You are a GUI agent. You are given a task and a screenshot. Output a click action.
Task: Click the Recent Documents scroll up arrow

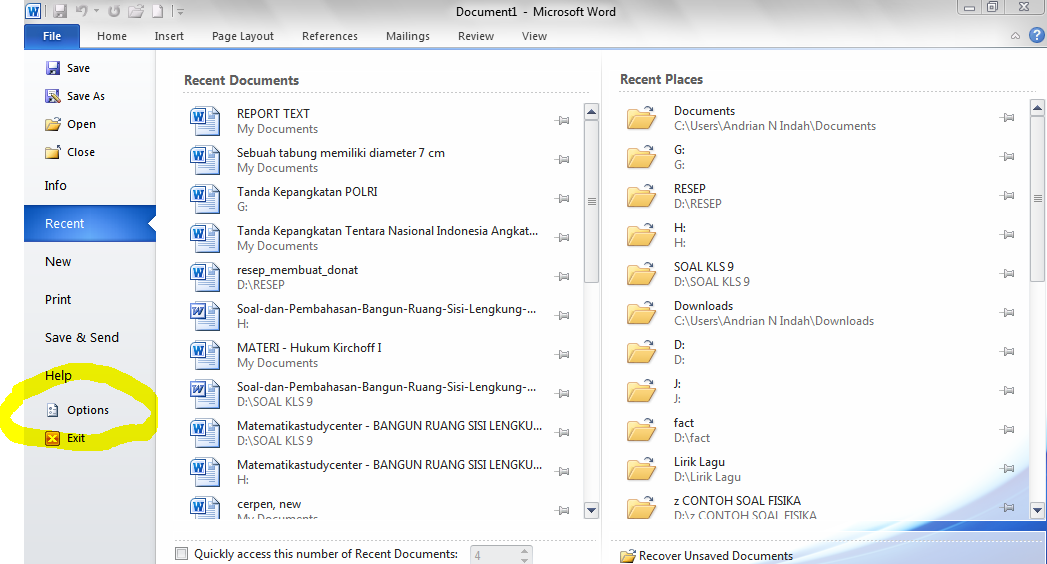(591, 111)
